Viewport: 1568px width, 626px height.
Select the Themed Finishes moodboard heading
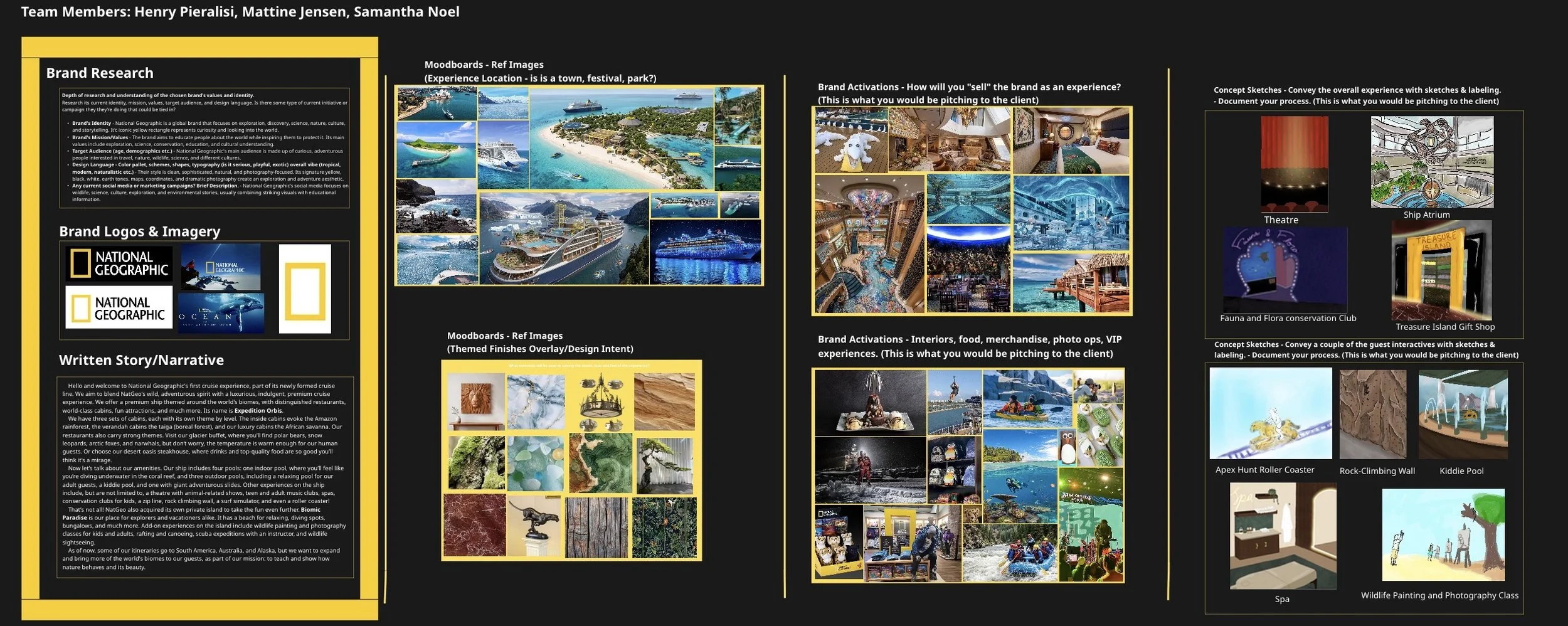tap(540, 342)
